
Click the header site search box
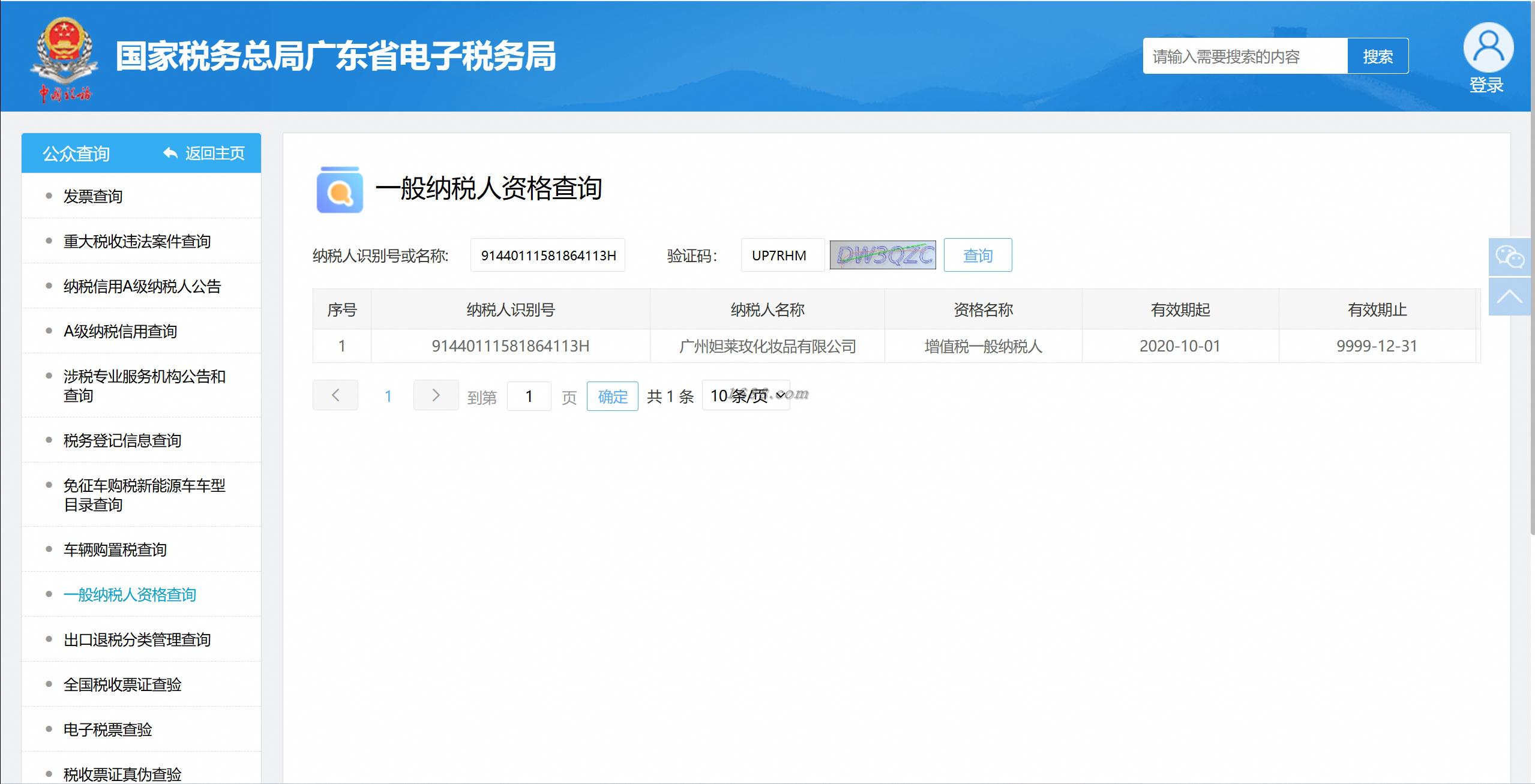(1245, 56)
